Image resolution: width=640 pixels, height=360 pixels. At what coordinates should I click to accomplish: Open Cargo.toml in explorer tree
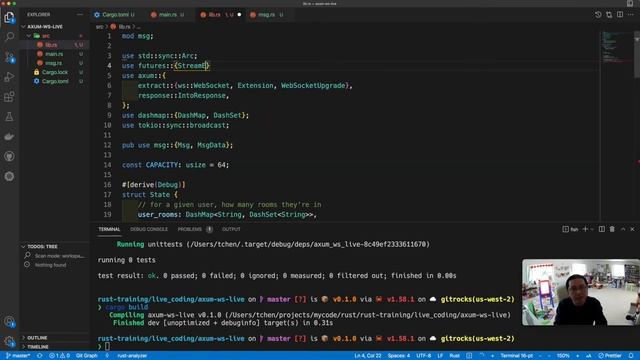point(55,81)
